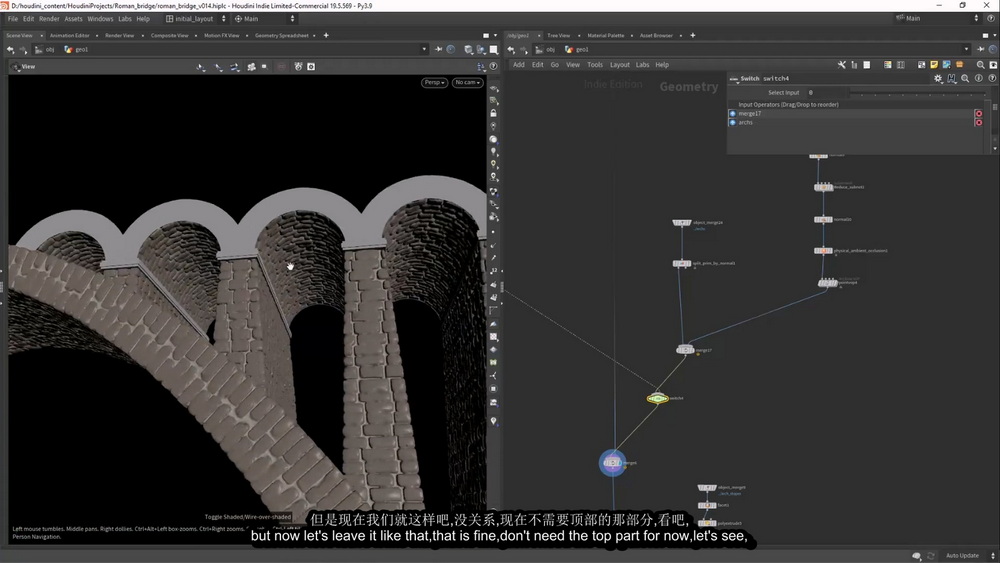1000x563 pixels.
Task: Add a new pane tab in network pane
Action: pos(693,36)
